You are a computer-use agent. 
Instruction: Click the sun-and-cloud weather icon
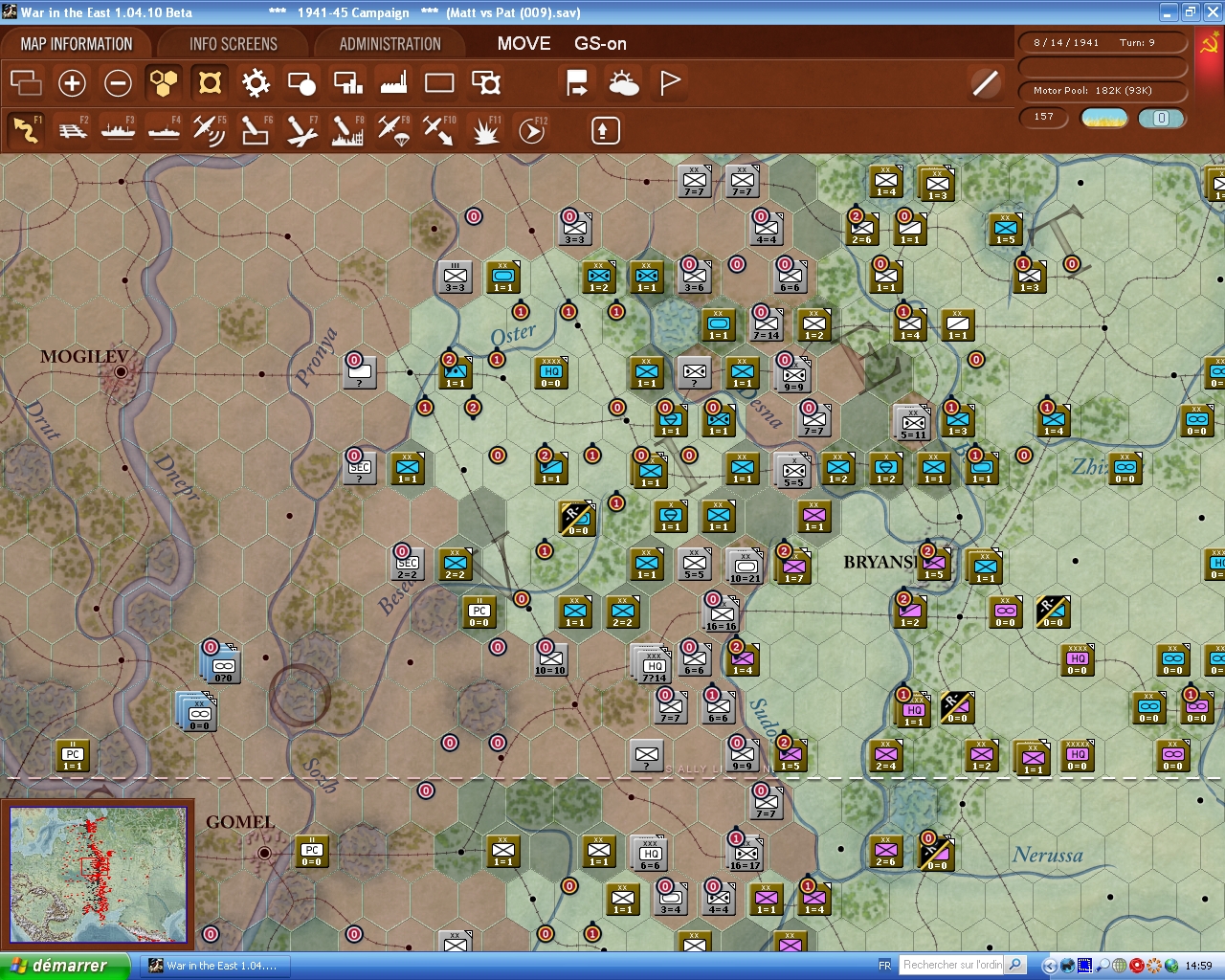[624, 83]
